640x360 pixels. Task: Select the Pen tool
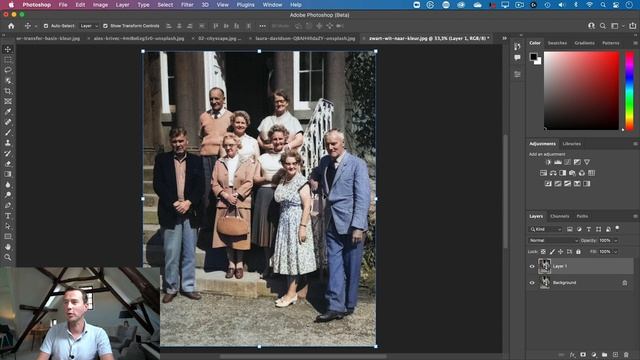[8, 205]
